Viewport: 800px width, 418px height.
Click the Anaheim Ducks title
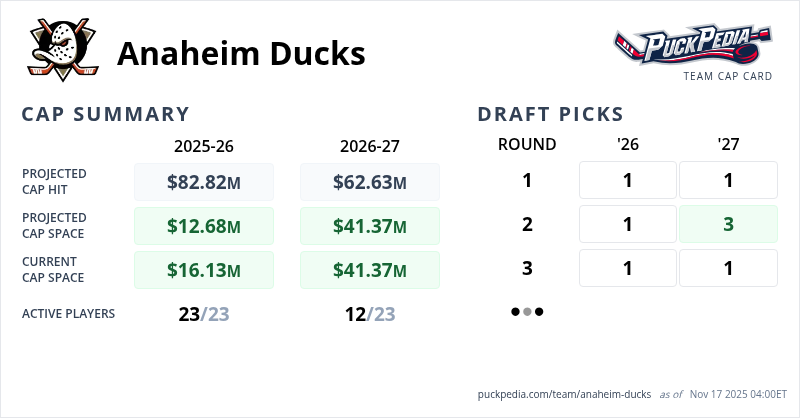(x=240, y=53)
